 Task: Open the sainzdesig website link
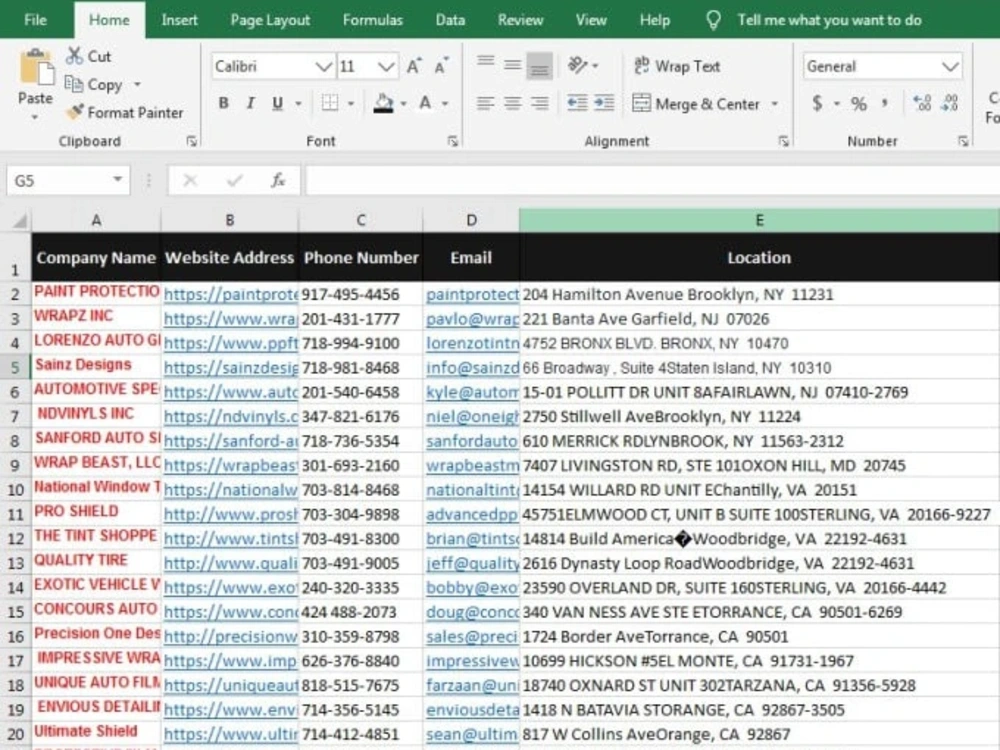[x=230, y=368]
